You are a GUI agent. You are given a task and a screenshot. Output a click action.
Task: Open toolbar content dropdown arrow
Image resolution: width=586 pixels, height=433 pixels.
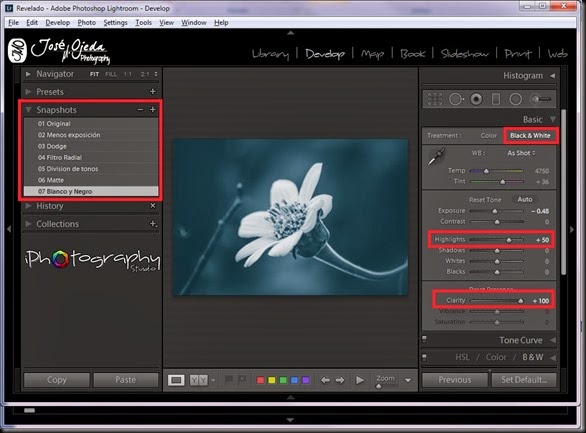pyautogui.click(x=408, y=381)
